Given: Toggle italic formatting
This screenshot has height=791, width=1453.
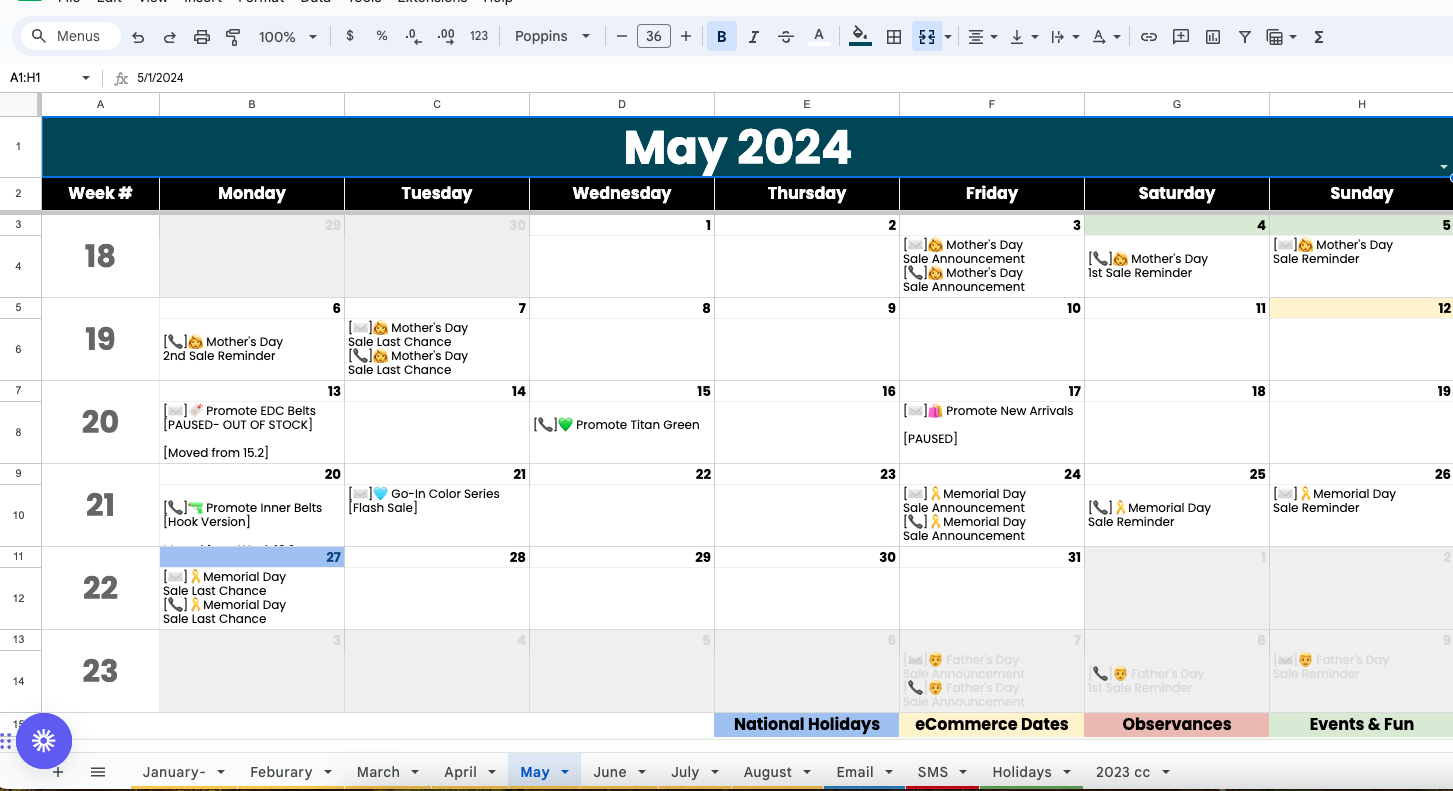Looking at the screenshot, I should coord(754,37).
